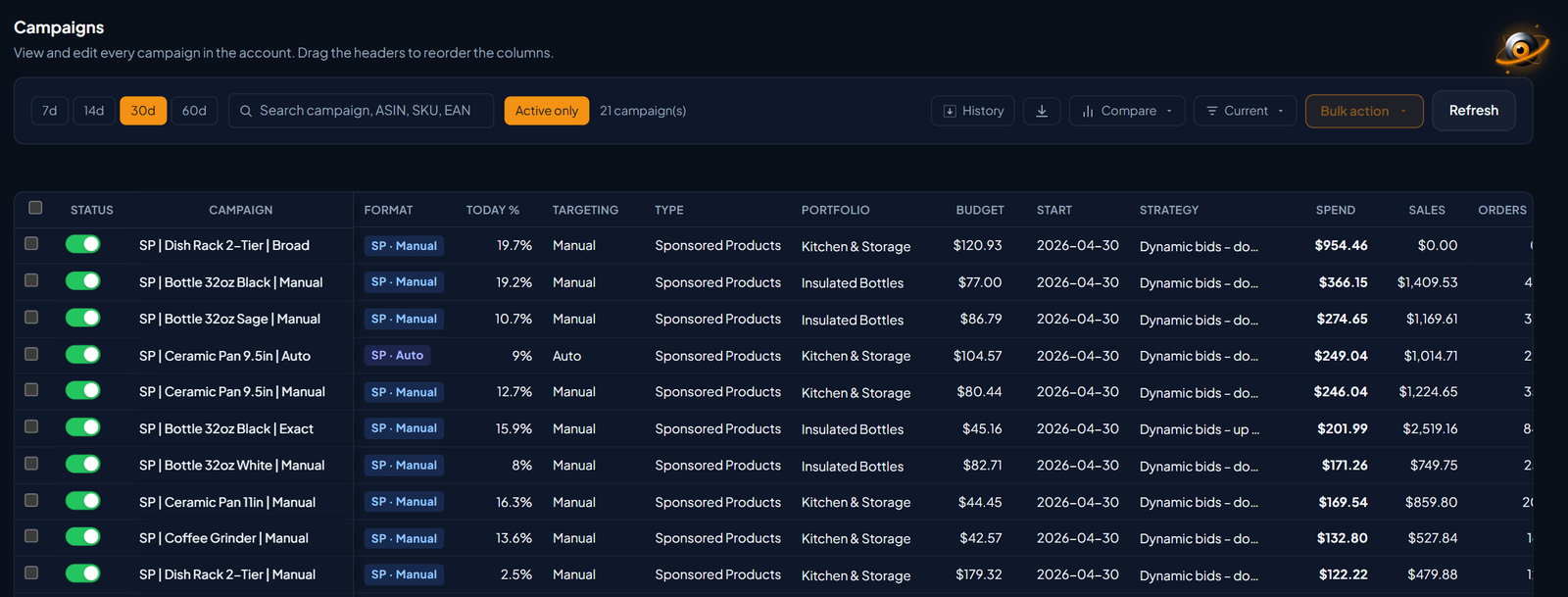
Task: Disable the Dish Rack 2-Tier Manual campaign toggle
Action: 83,573
